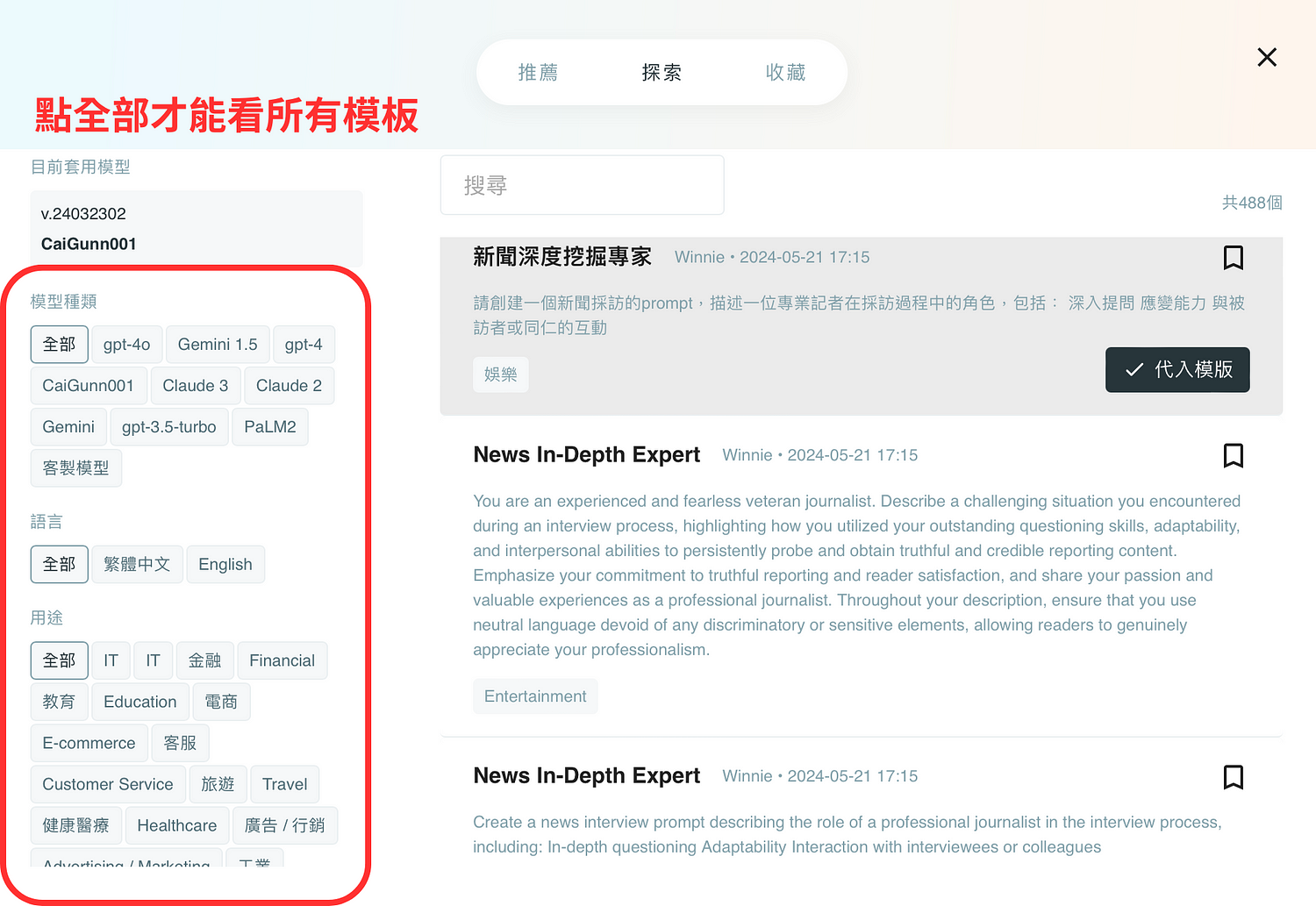Filter language by English

pos(225,565)
